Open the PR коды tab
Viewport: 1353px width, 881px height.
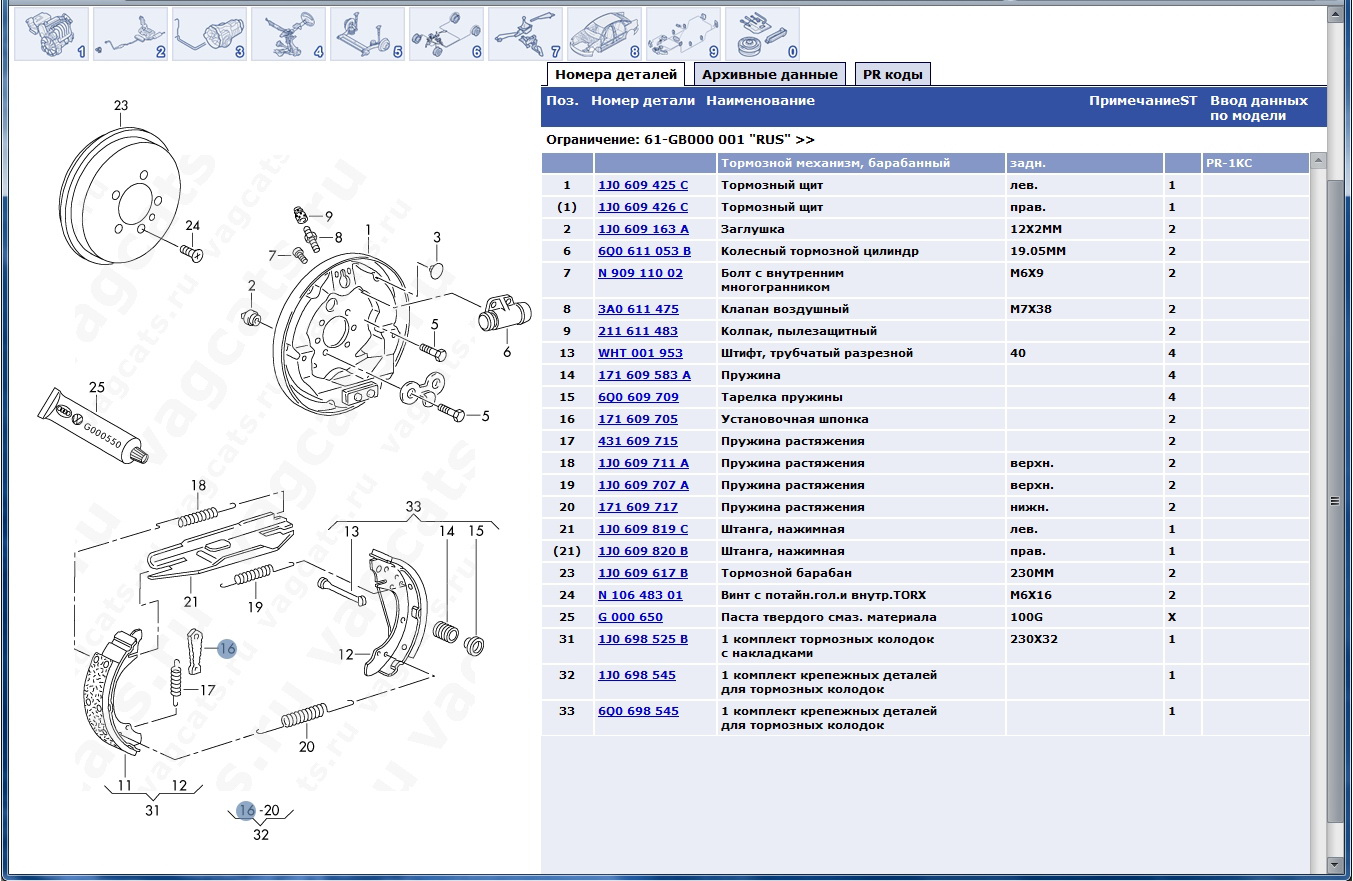[x=892, y=74]
